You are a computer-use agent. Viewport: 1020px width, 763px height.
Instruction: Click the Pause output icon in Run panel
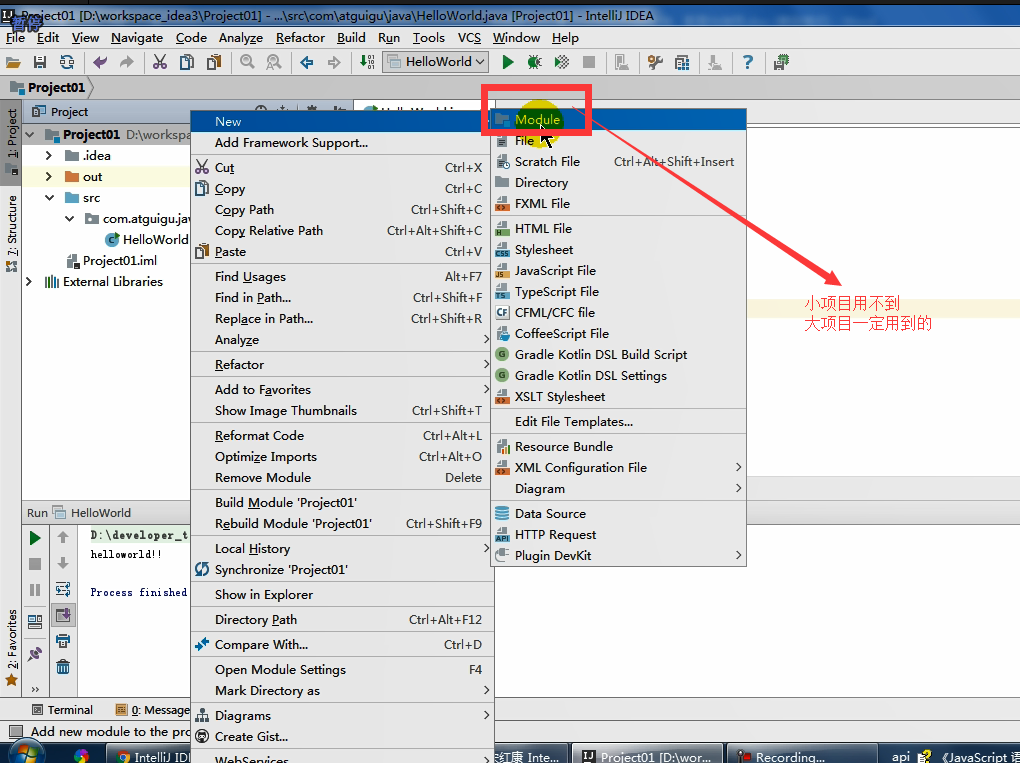(35, 590)
